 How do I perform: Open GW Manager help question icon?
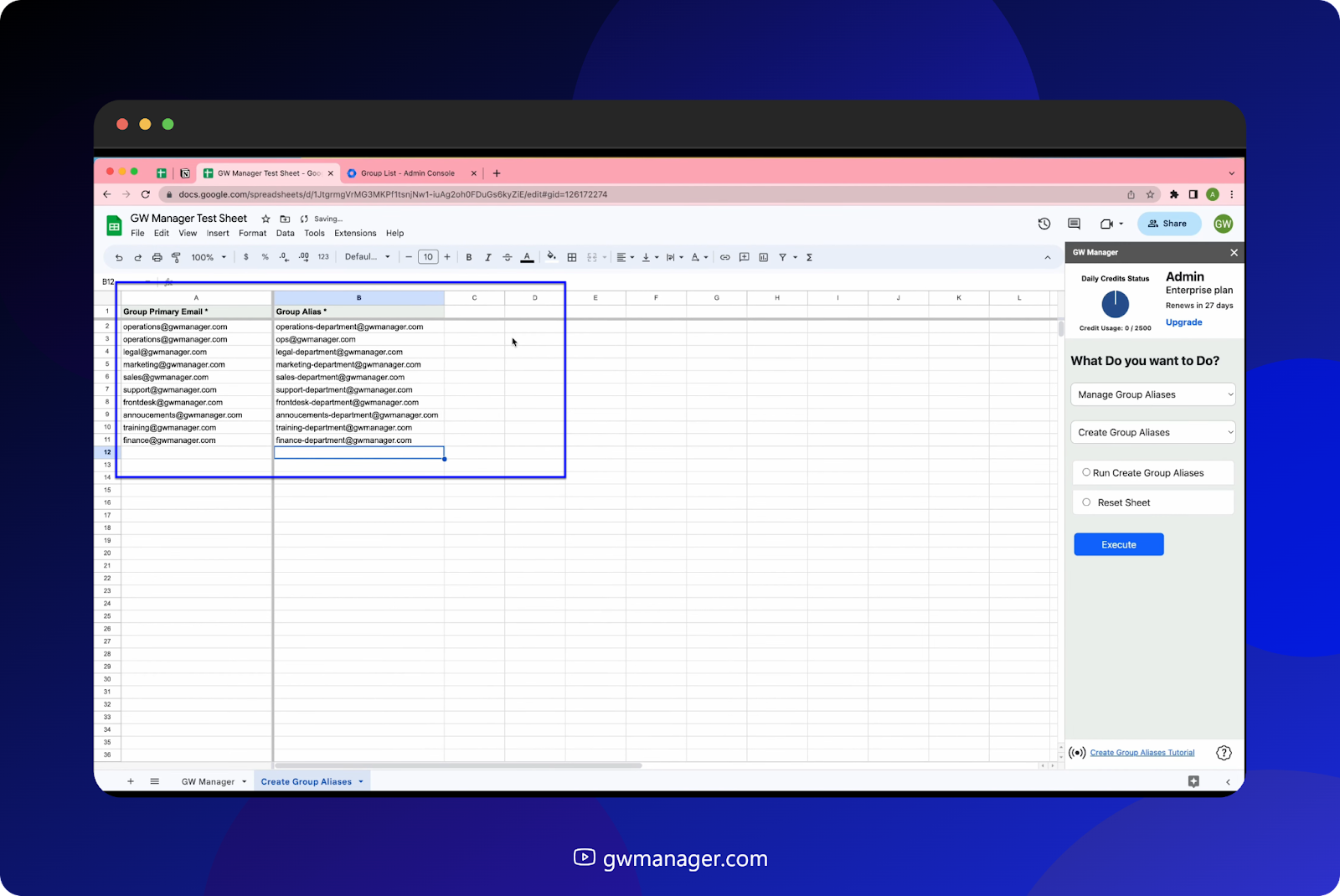click(x=1224, y=753)
